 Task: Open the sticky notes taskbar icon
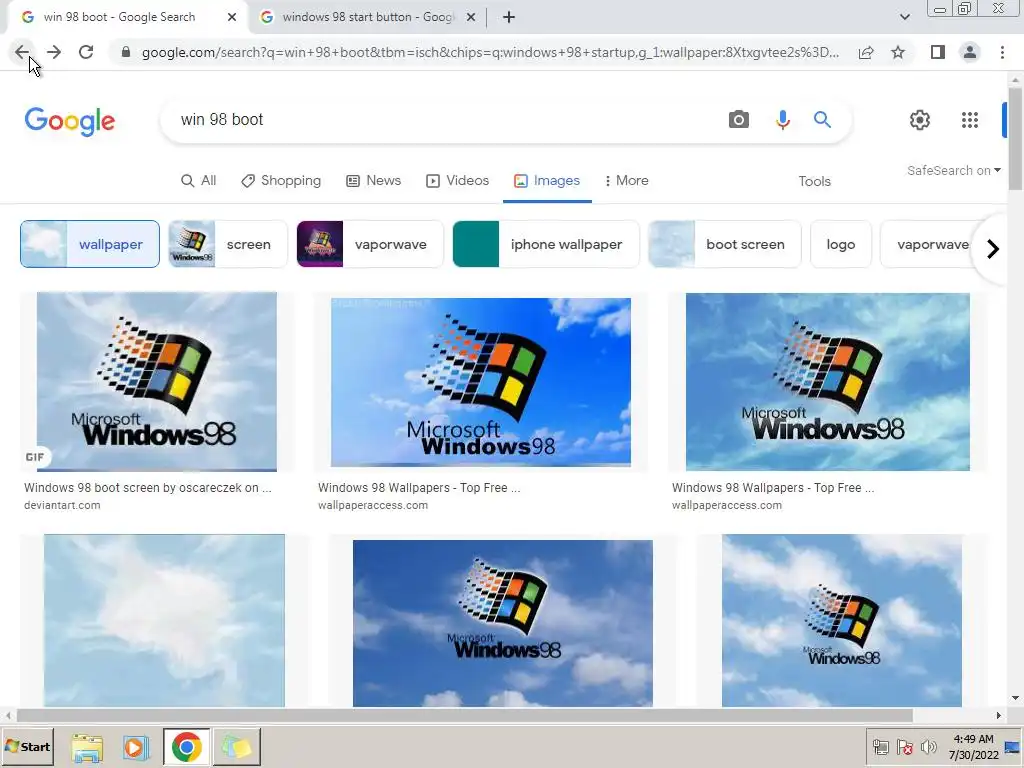(x=236, y=747)
